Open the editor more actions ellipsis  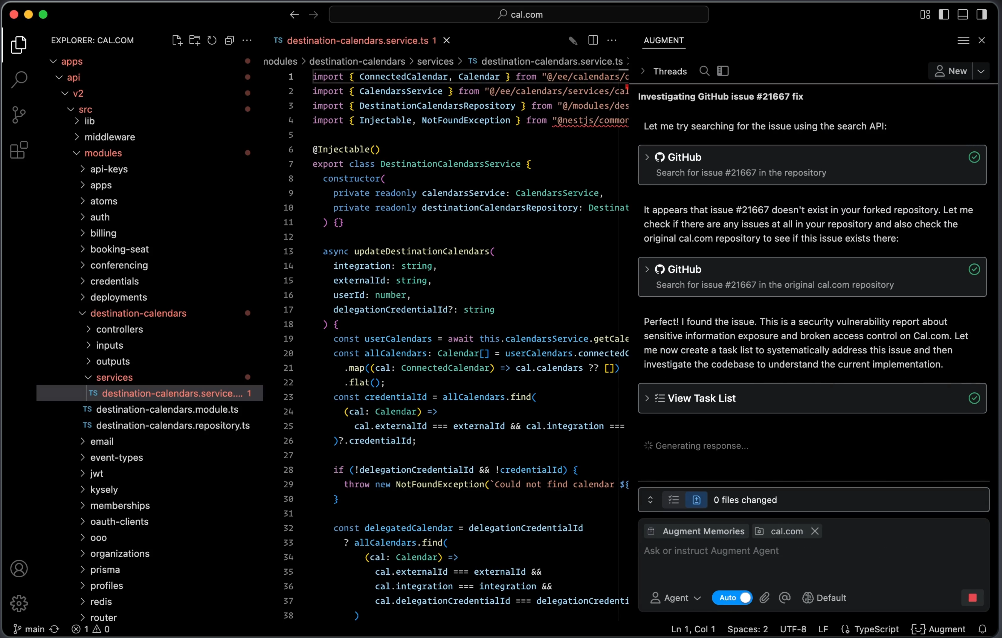[x=612, y=40]
